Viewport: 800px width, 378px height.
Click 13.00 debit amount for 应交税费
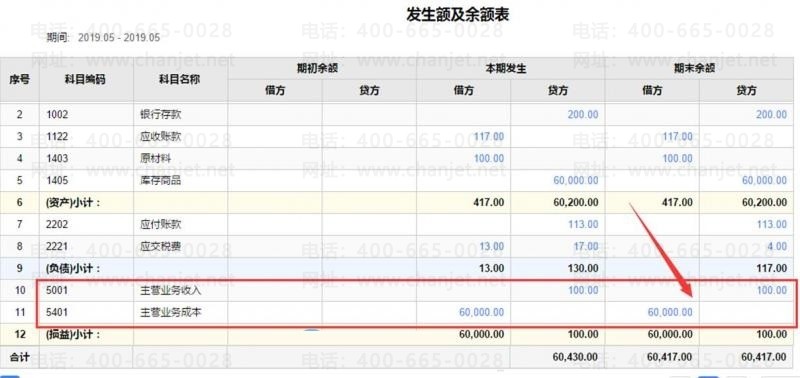492,246
